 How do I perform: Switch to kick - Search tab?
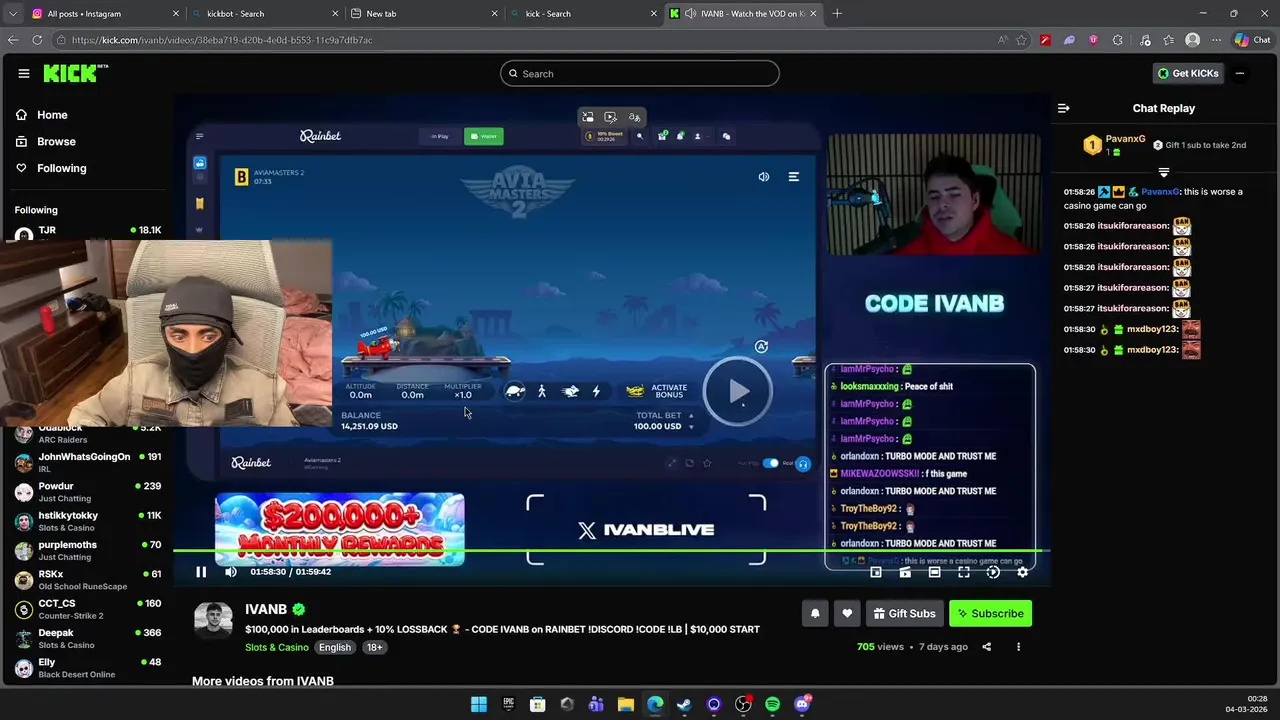[x=584, y=14]
